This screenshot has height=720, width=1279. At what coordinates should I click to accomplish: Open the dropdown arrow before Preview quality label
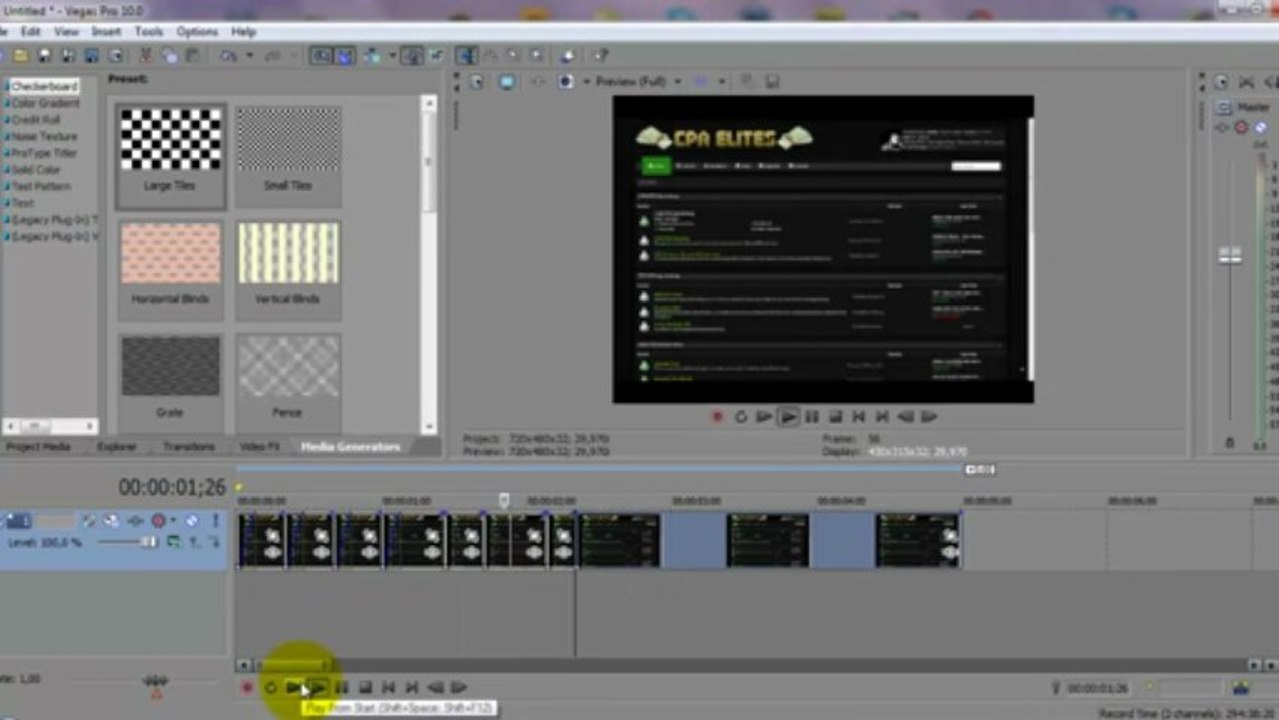pos(586,82)
